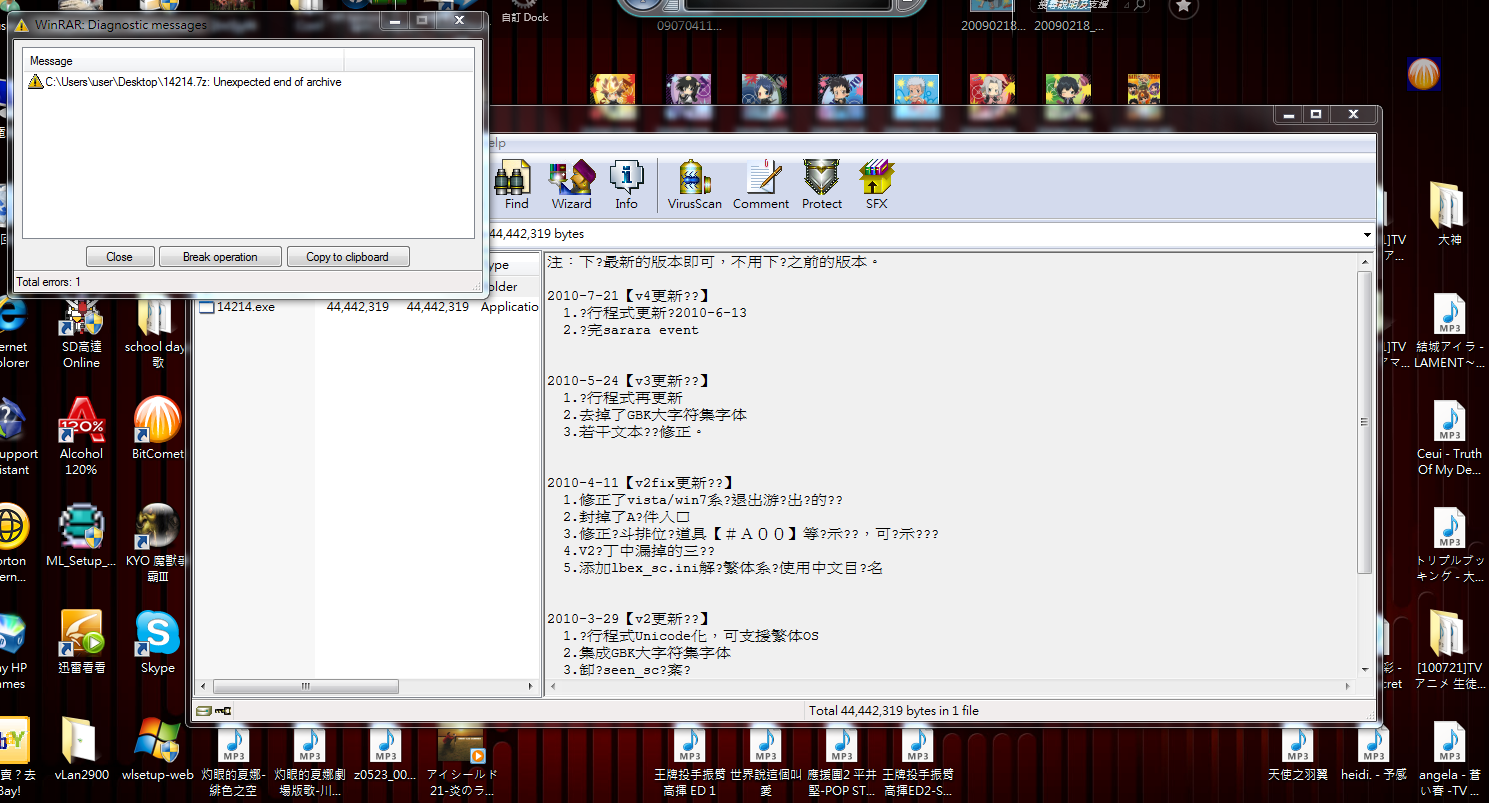The width and height of the screenshot is (1489, 803).
Task: Click the comment pane vertical scrollbar thumb
Action: [1365, 422]
